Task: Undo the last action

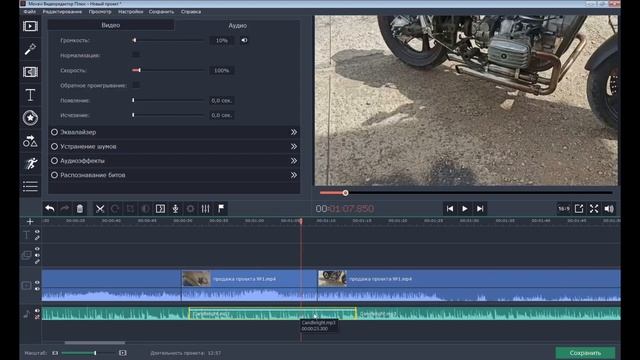Action: coord(50,209)
